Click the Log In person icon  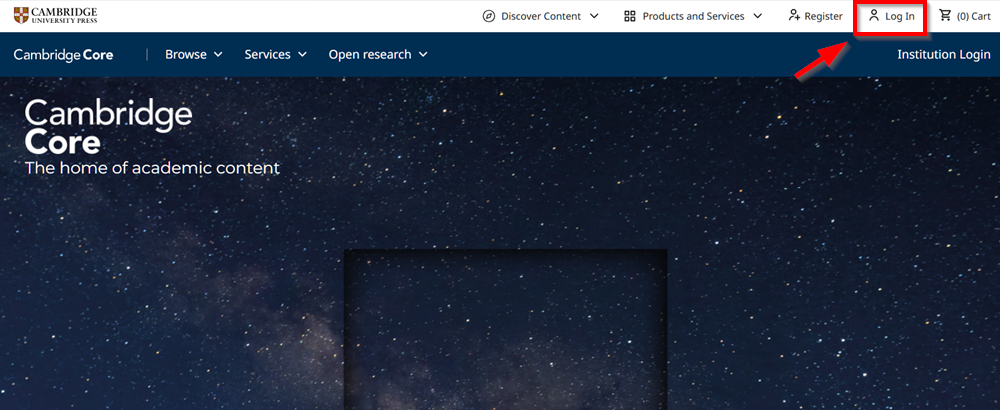874,16
